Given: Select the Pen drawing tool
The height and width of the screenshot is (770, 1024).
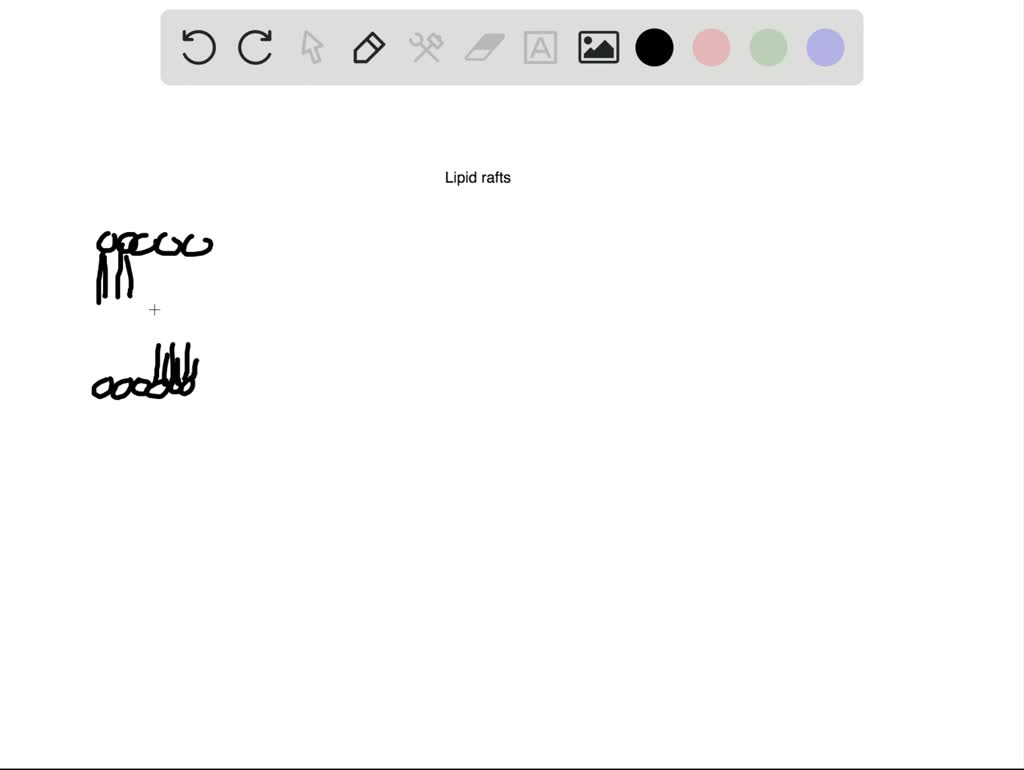Looking at the screenshot, I should click(369, 47).
